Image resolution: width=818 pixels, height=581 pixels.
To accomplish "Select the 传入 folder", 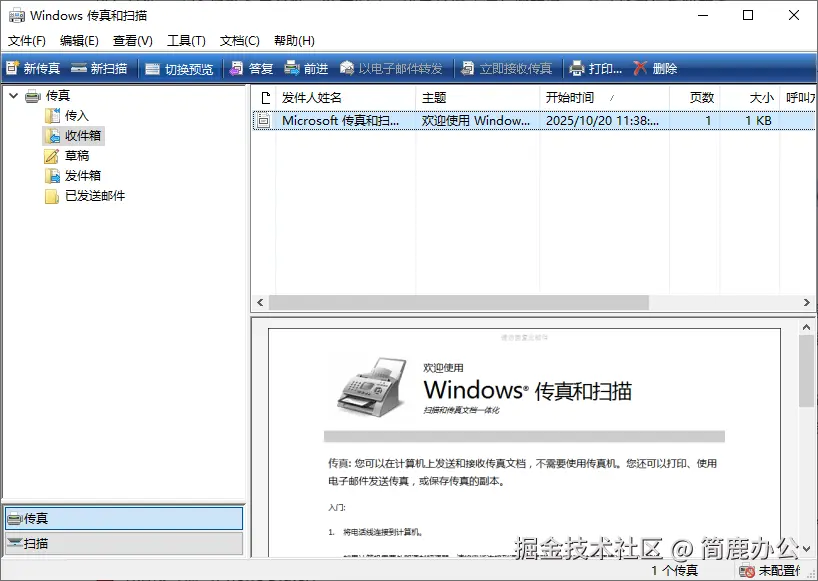I will click(x=77, y=115).
